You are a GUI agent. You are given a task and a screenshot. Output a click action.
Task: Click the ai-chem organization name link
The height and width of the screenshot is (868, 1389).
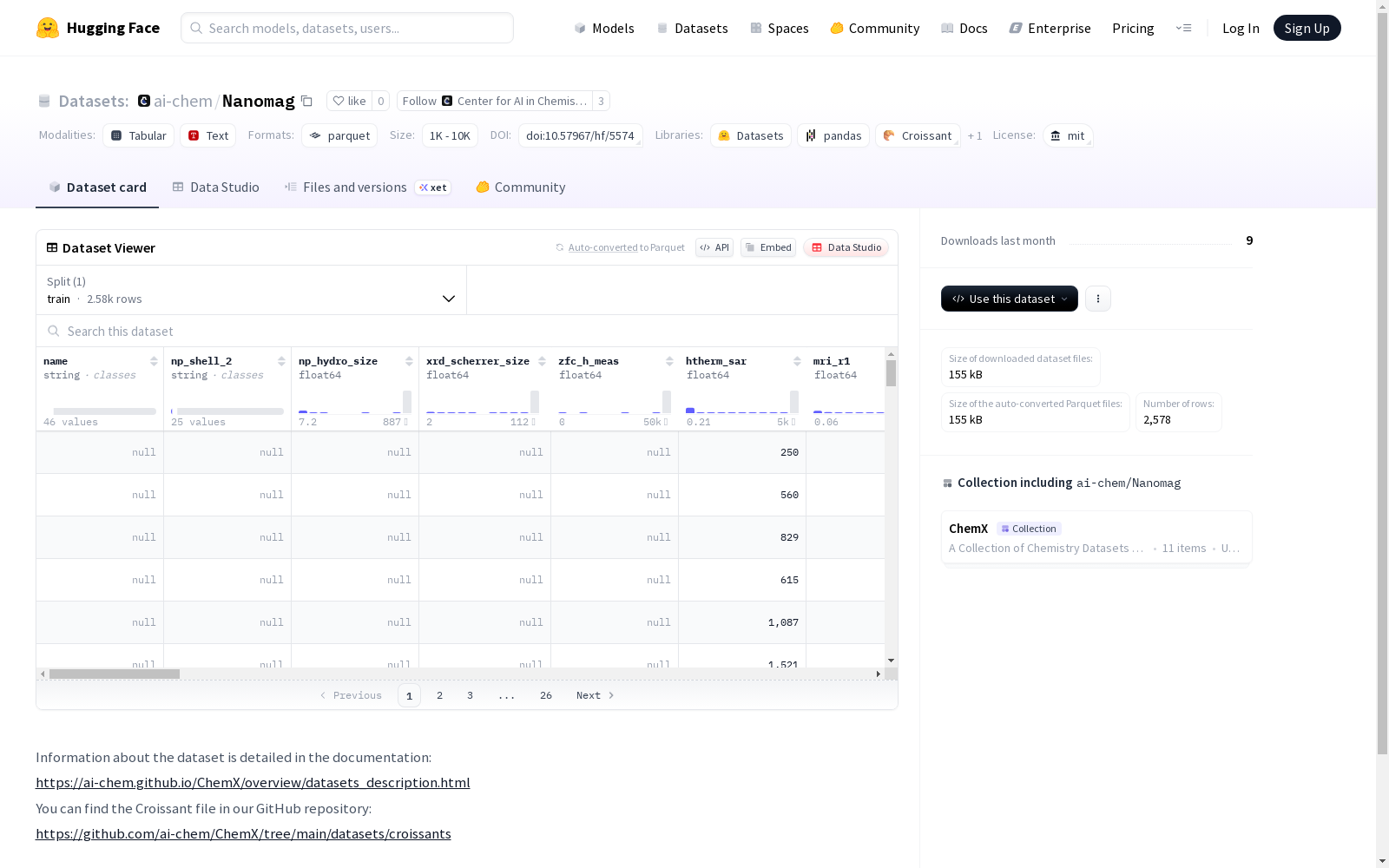tap(183, 101)
